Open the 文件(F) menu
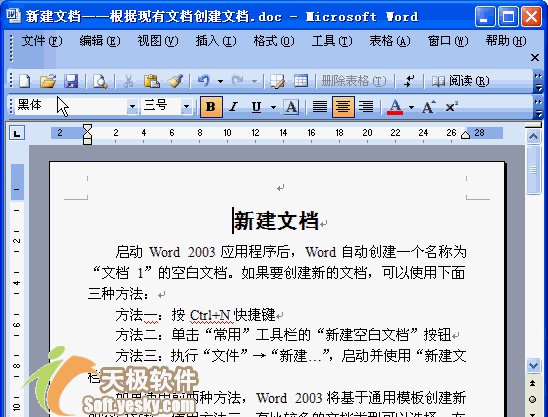548x417 pixels. [x=42, y=41]
